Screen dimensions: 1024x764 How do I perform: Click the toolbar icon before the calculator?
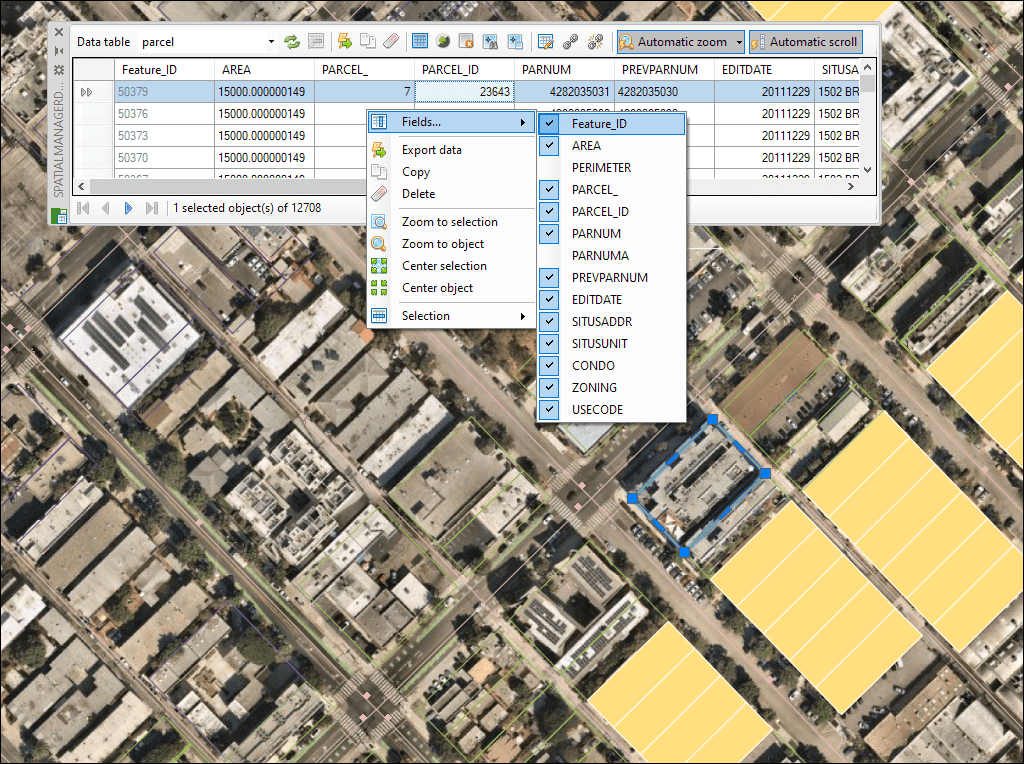point(515,42)
